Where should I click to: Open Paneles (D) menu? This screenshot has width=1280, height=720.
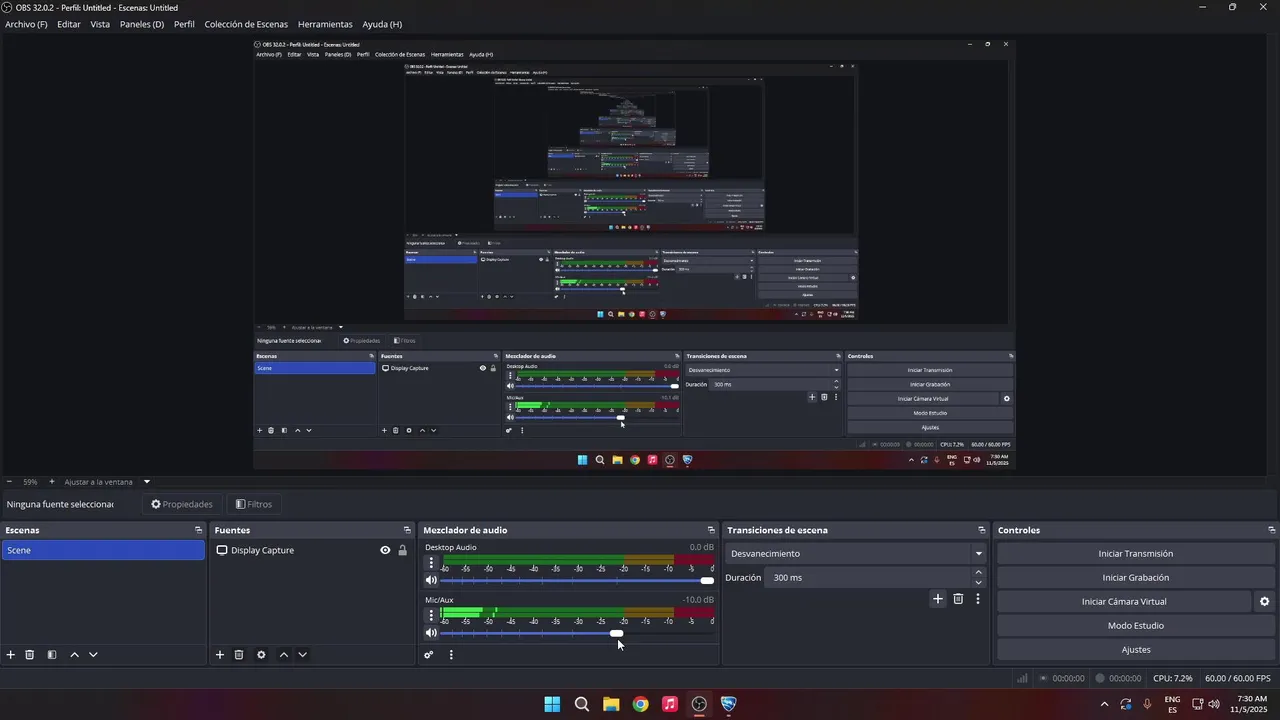[142, 24]
